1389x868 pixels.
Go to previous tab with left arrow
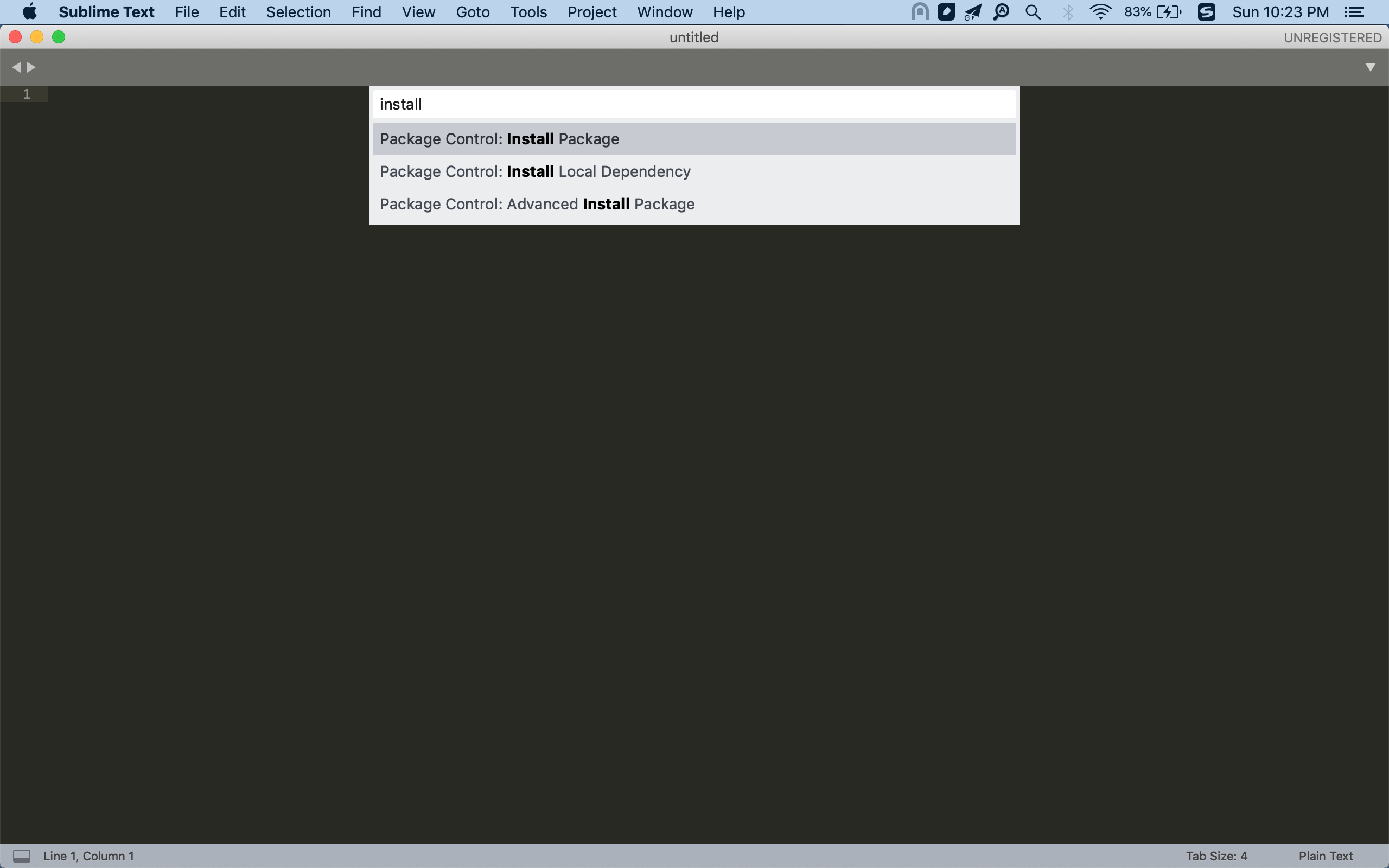click(16, 67)
